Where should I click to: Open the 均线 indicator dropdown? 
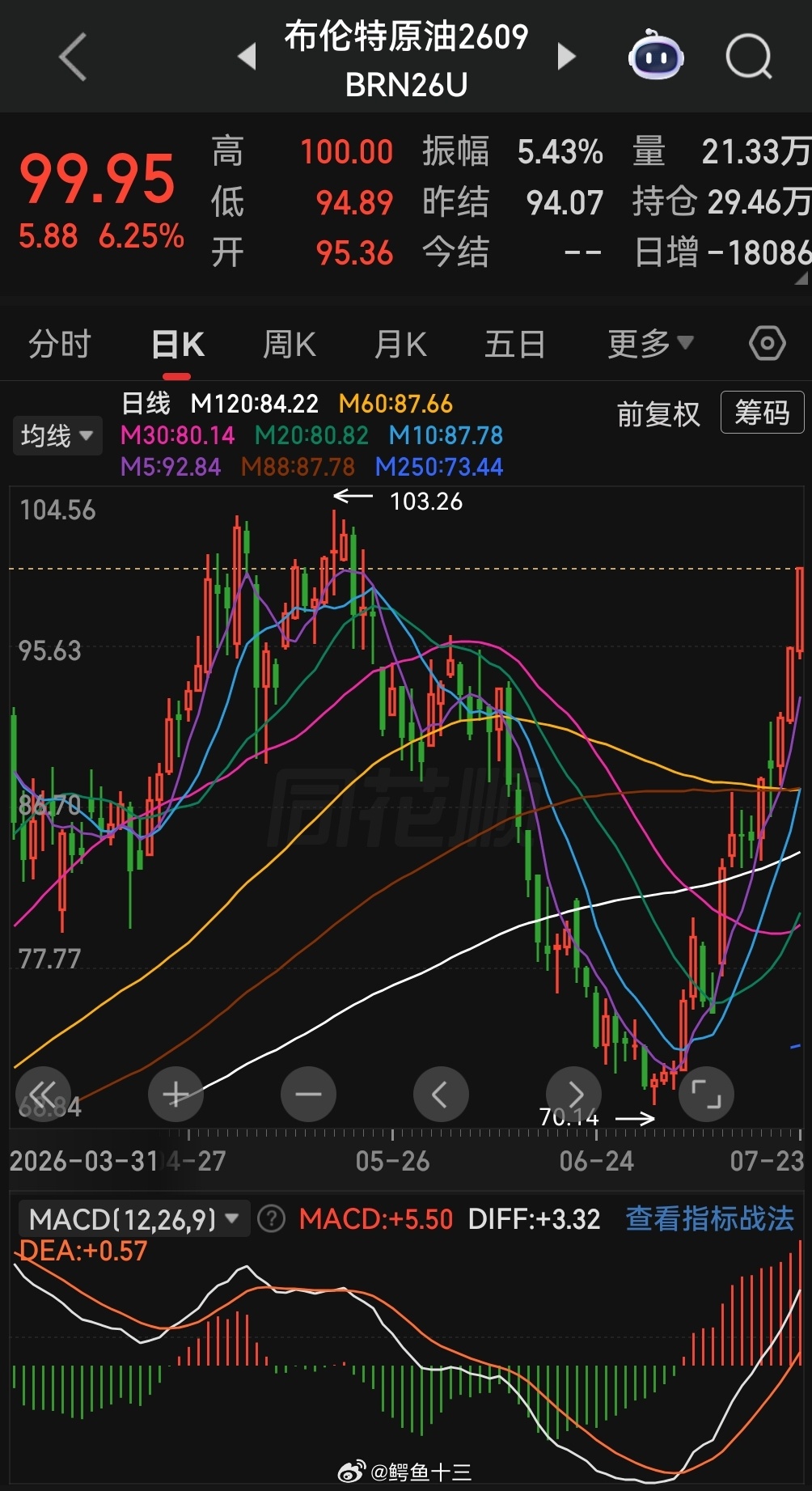(x=57, y=436)
